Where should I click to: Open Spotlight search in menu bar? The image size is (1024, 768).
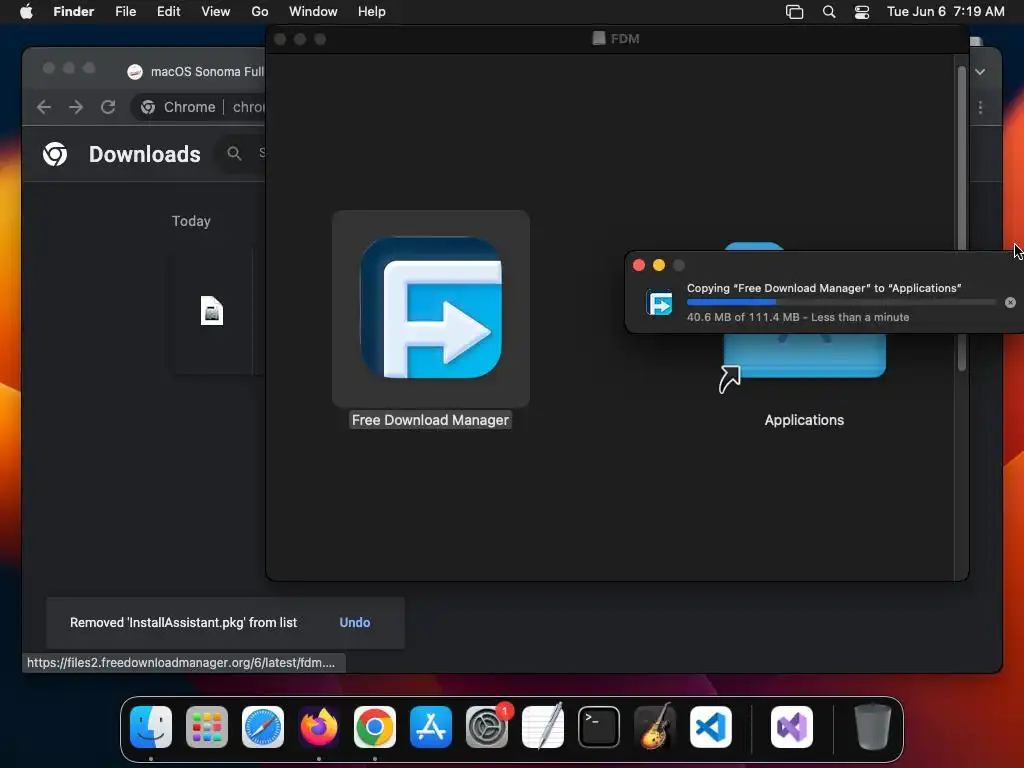coord(829,12)
